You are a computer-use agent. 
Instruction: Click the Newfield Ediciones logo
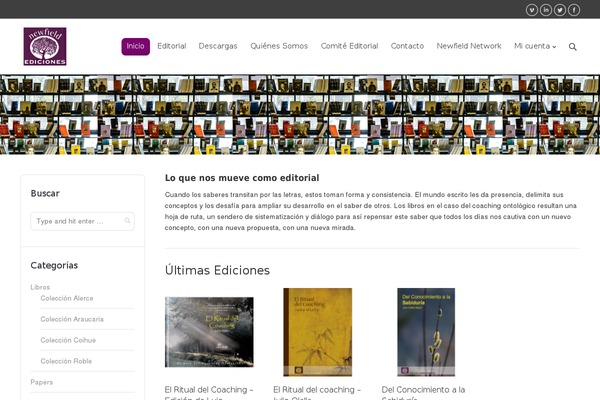[x=45, y=46]
